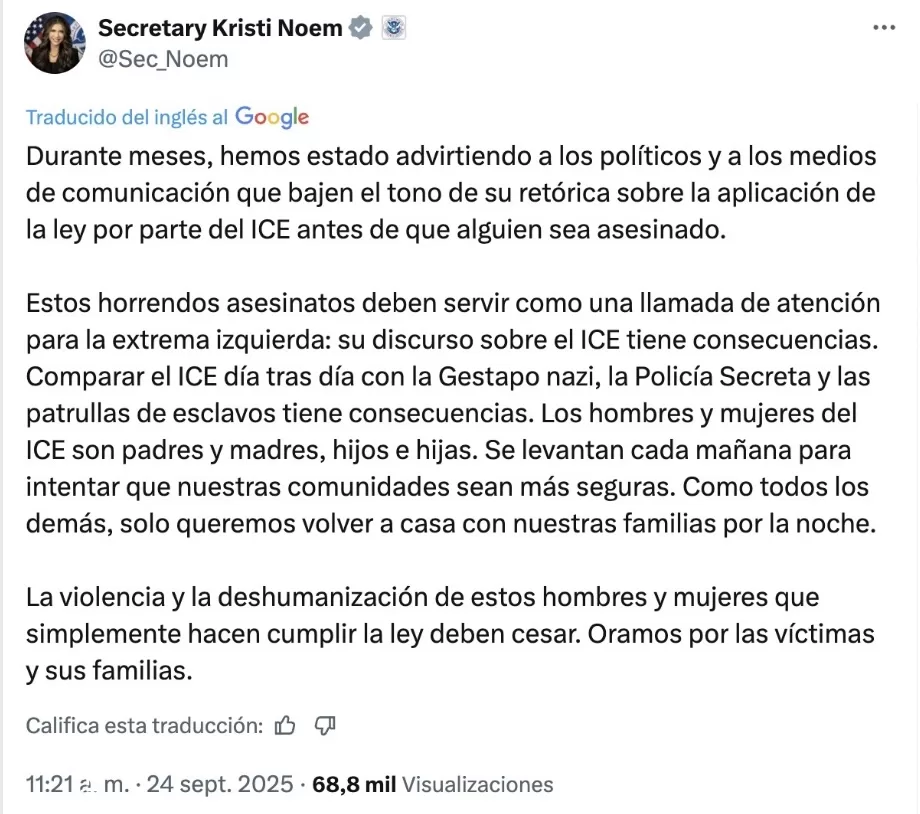920x814 pixels.
Task: Click the bold 68,8 mil count
Action: [354, 784]
